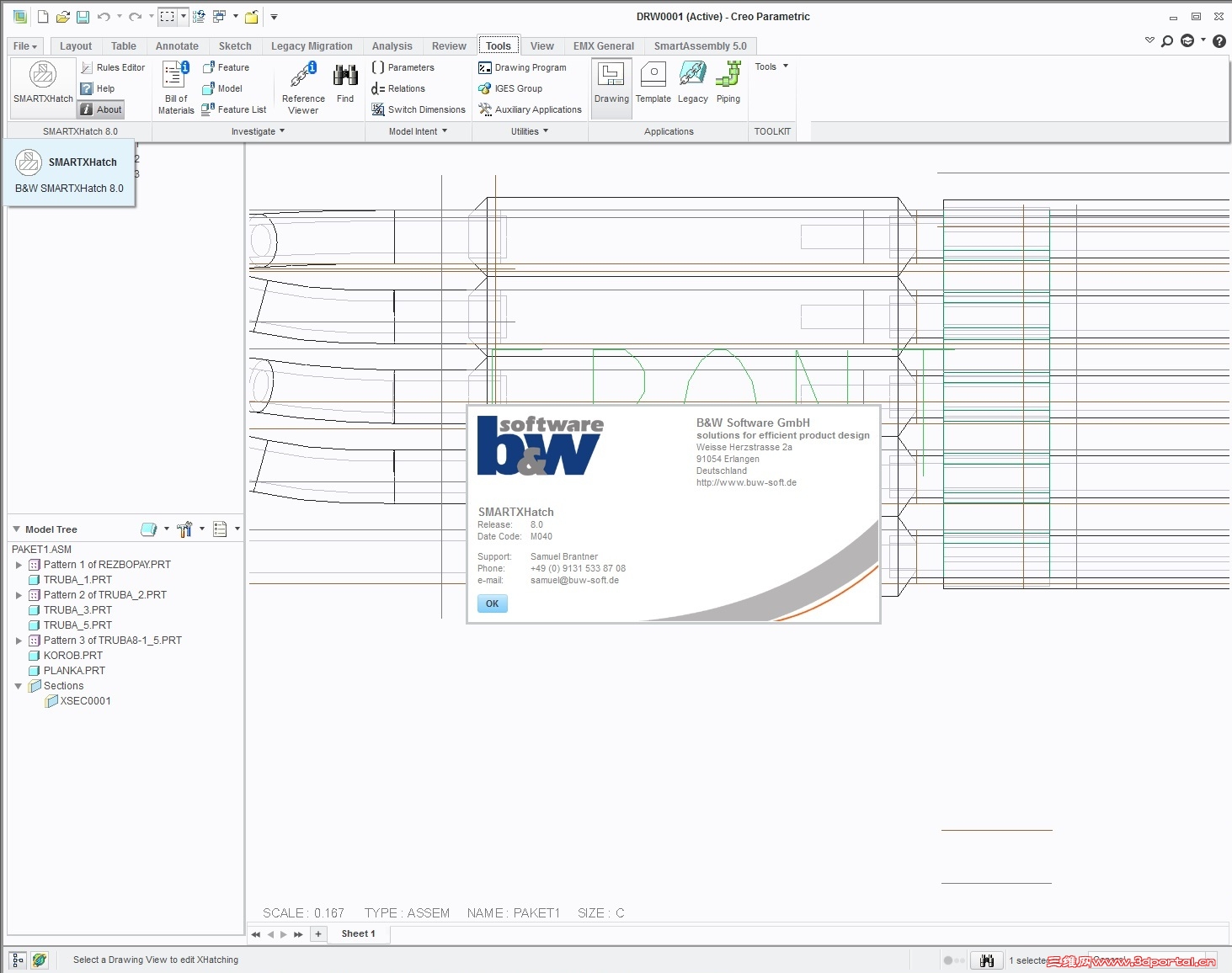Toggle the Drawing application button
The height and width of the screenshot is (973, 1232).
coord(611,88)
